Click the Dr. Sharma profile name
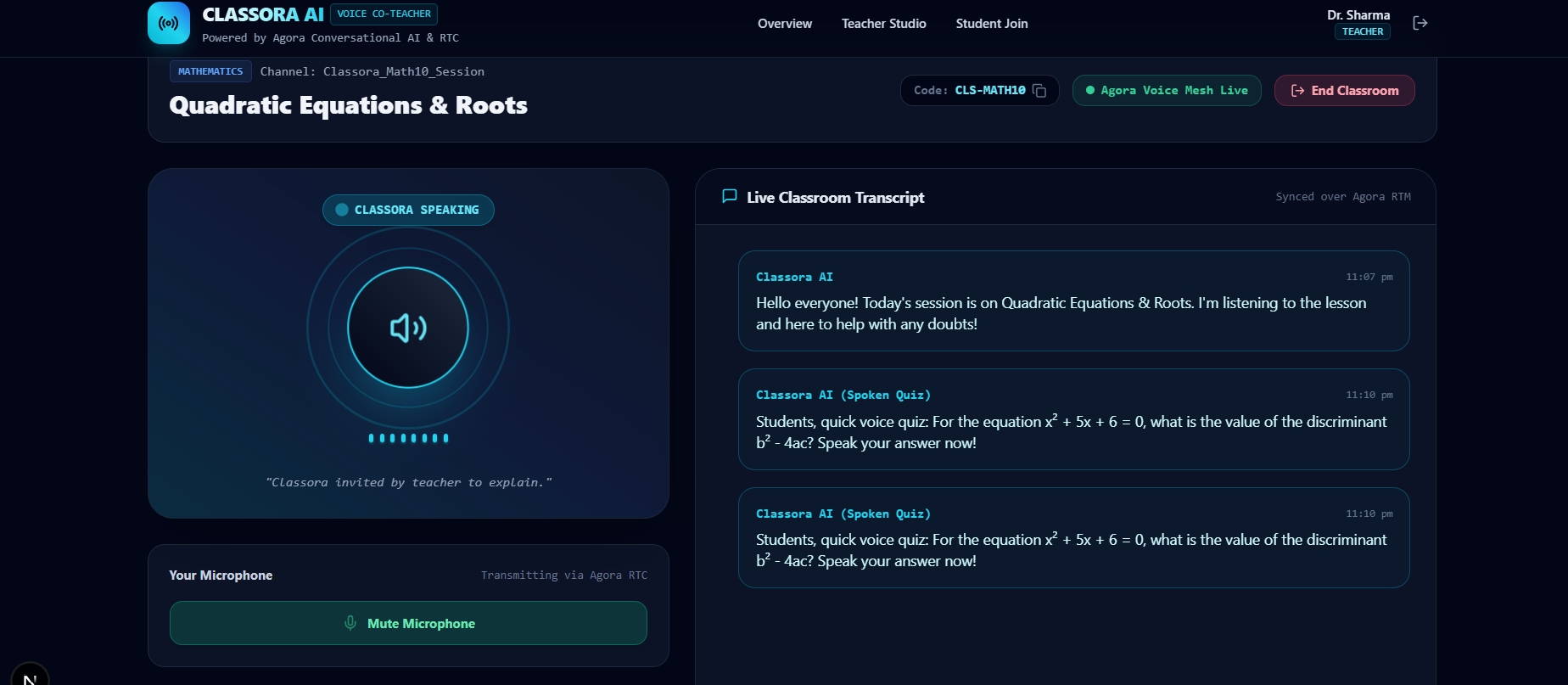 (x=1358, y=15)
